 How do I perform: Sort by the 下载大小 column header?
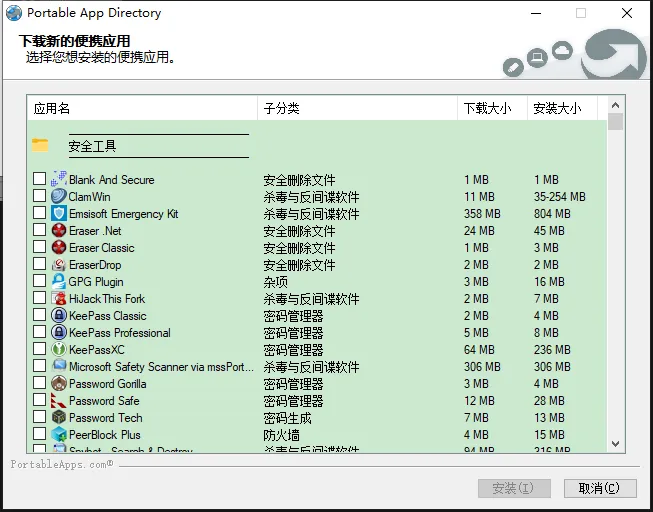coord(493,108)
